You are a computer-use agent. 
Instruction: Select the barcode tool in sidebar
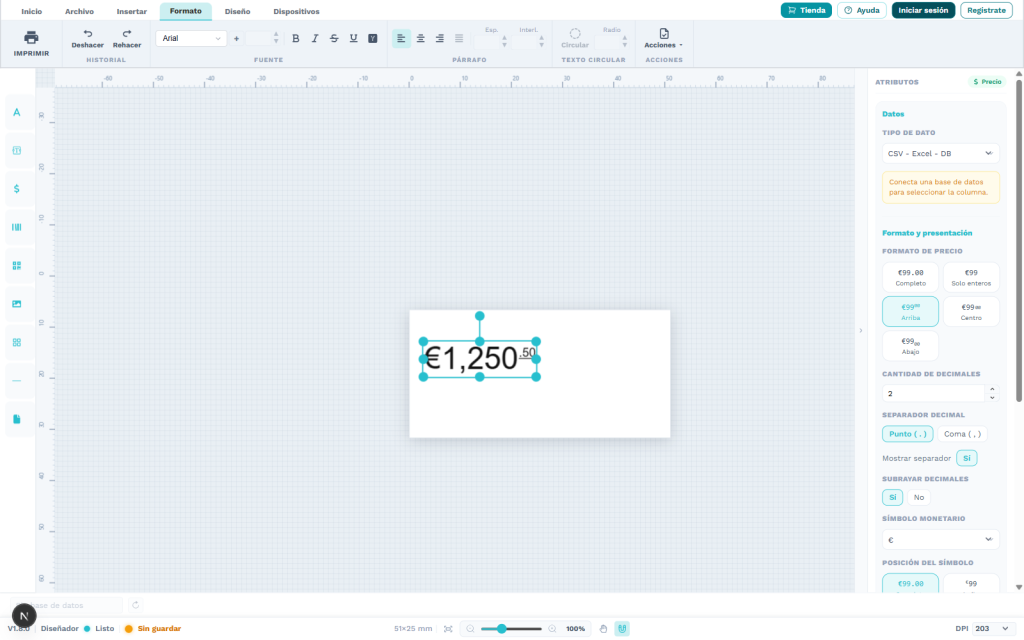17,227
